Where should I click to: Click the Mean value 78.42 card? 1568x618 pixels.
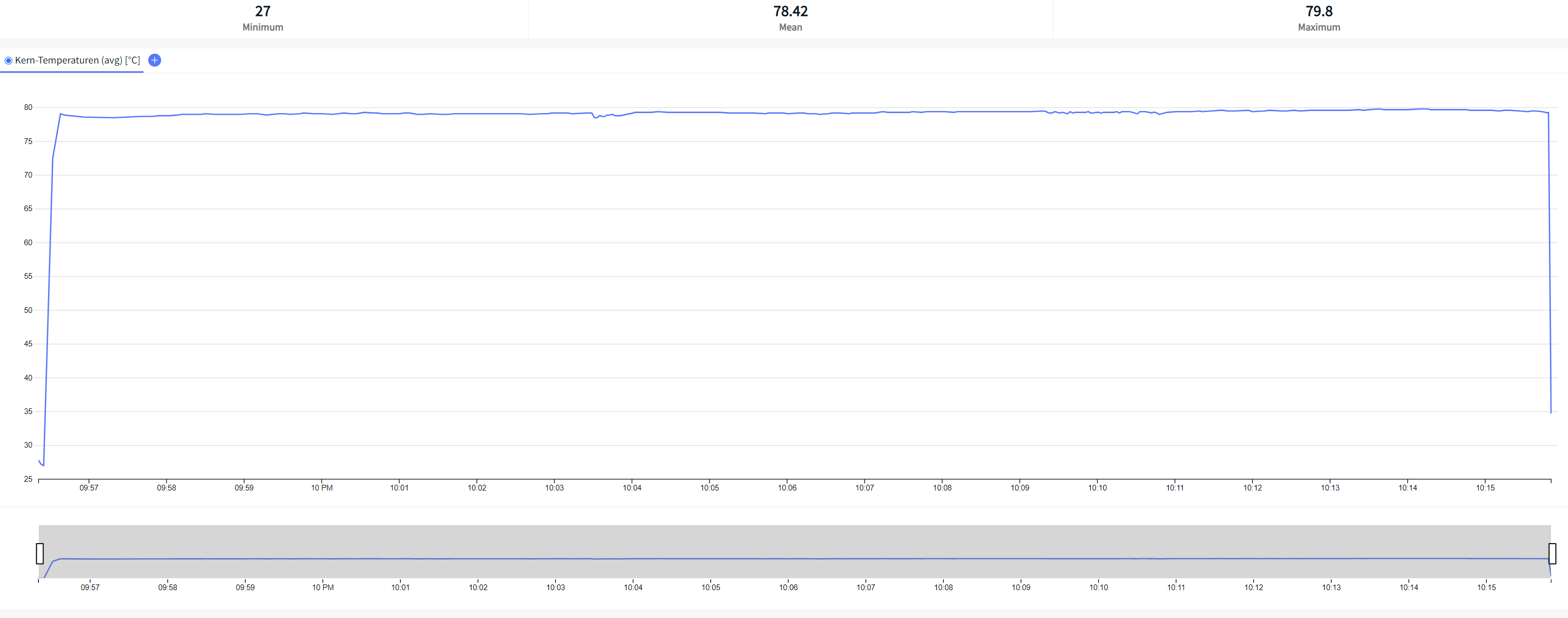tap(790, 18)
